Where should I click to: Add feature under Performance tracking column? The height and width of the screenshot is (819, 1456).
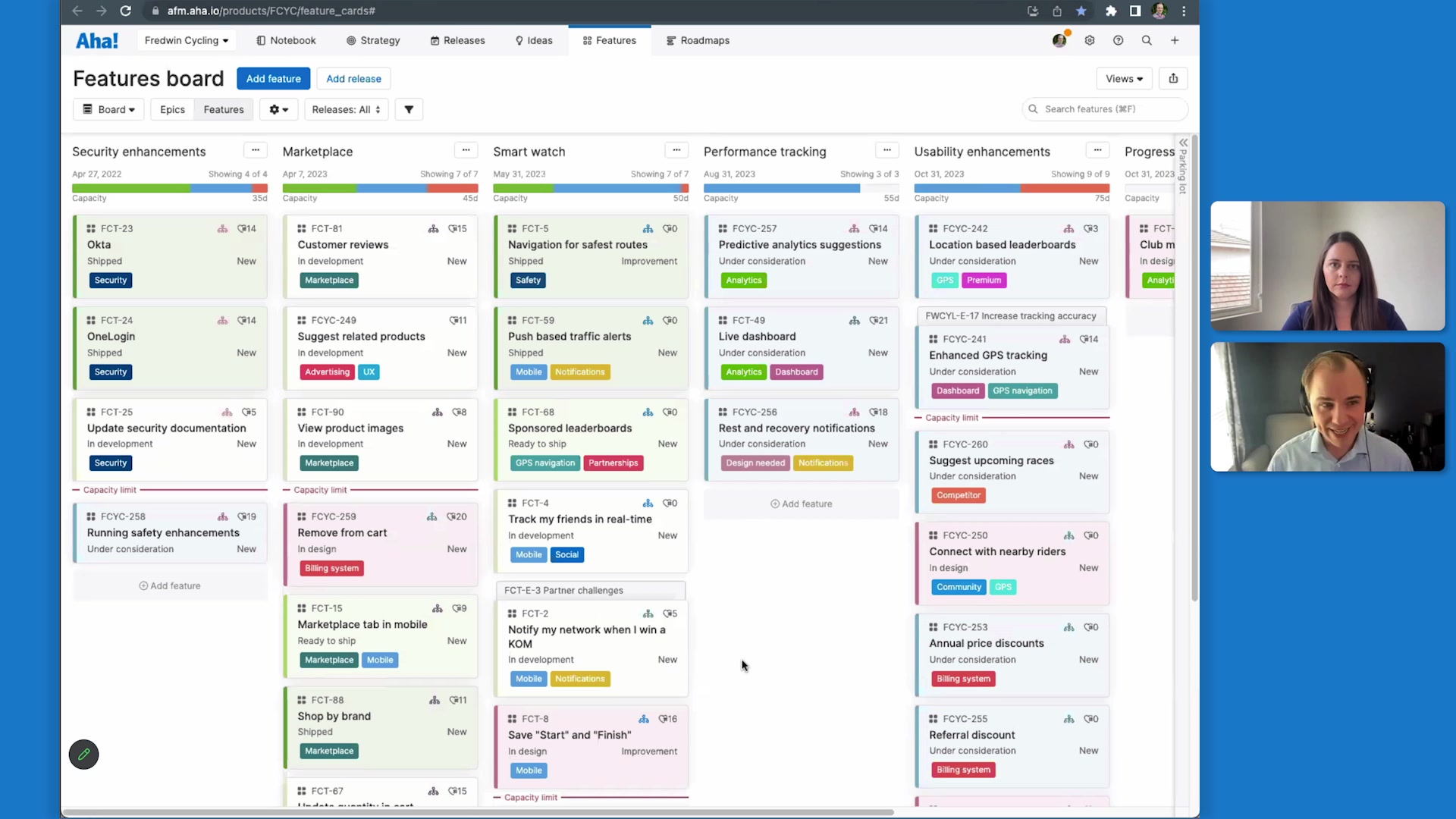coord(802,504)
